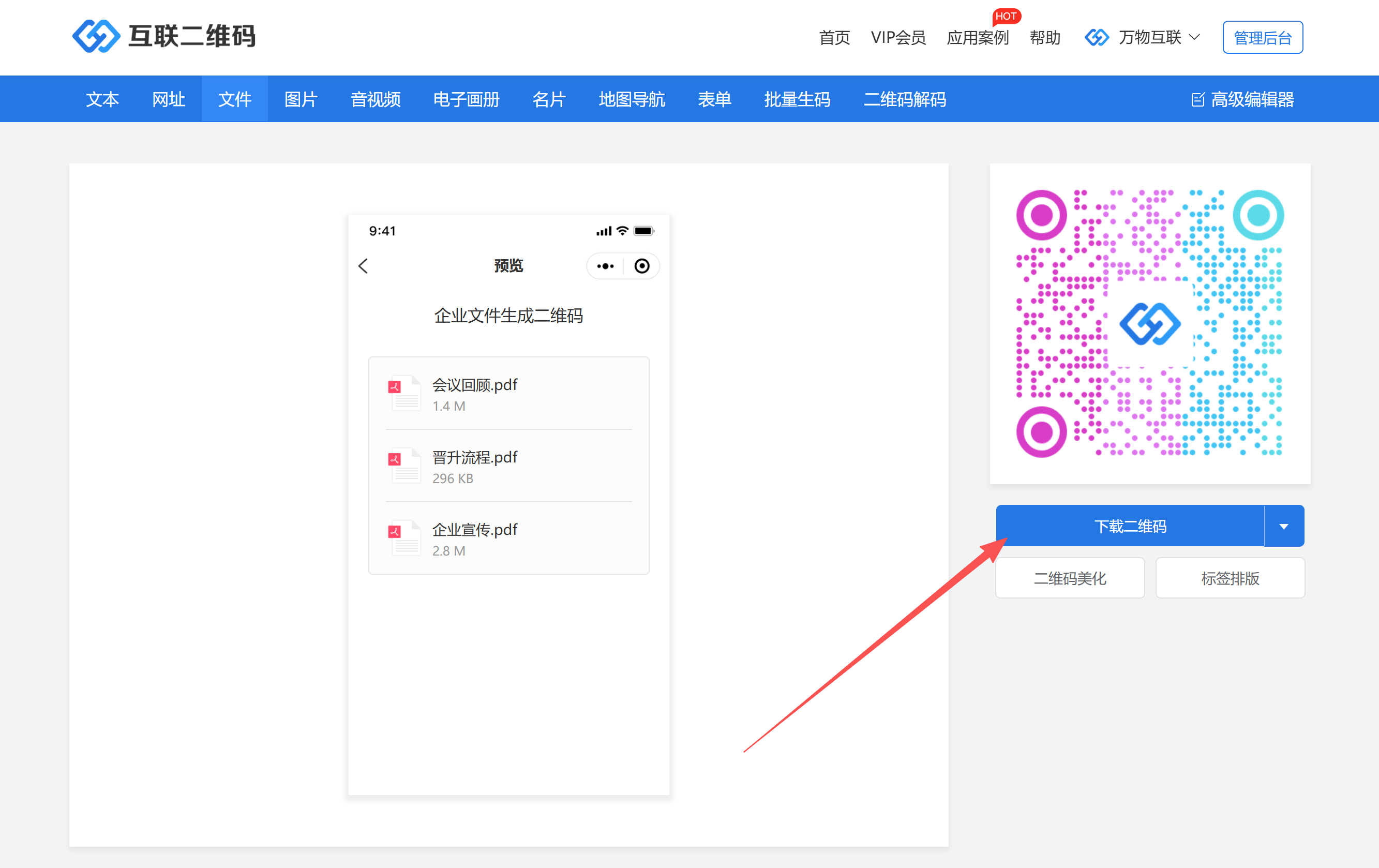The image size is (1379, 868).
Task: Click the 二维码美化 button
Action: click(x=1070, y=578)
